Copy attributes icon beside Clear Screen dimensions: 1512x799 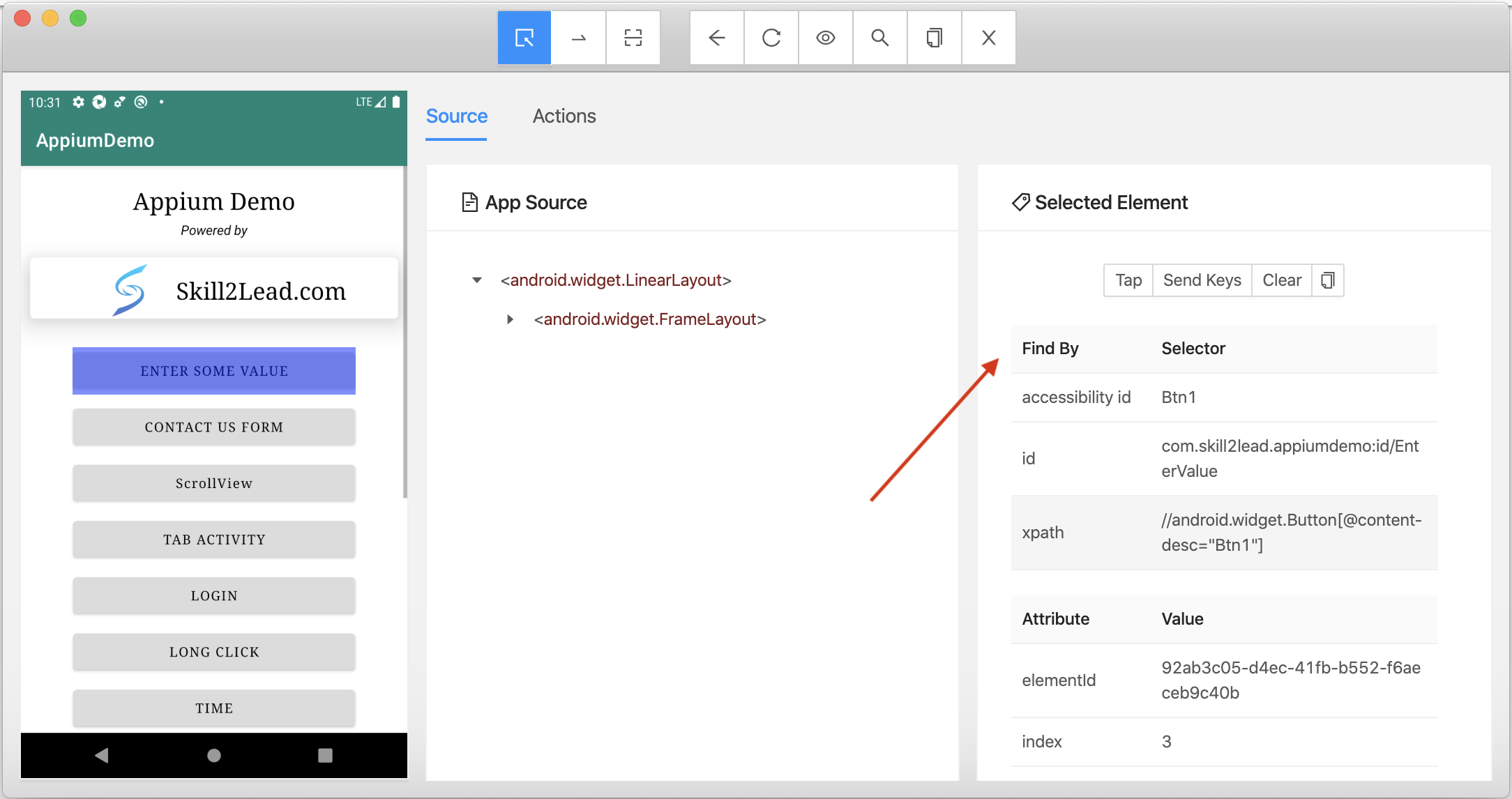(1327, 280)
